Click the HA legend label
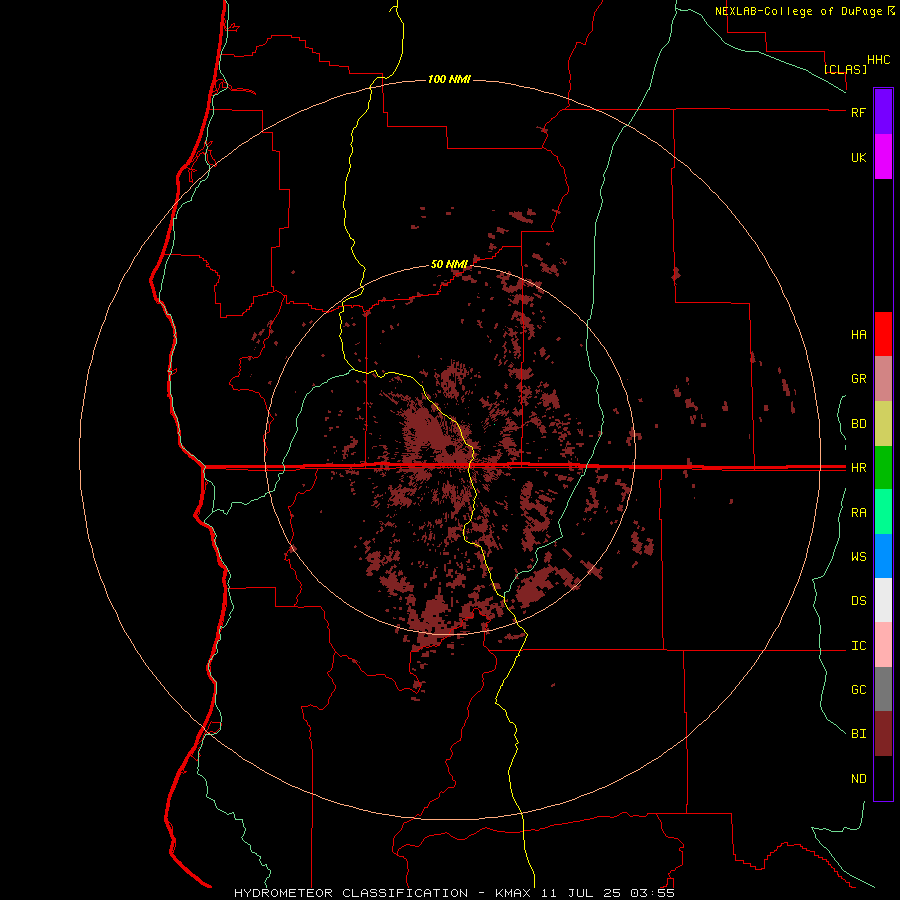This screenshot has width=900, height=900. 858,335
